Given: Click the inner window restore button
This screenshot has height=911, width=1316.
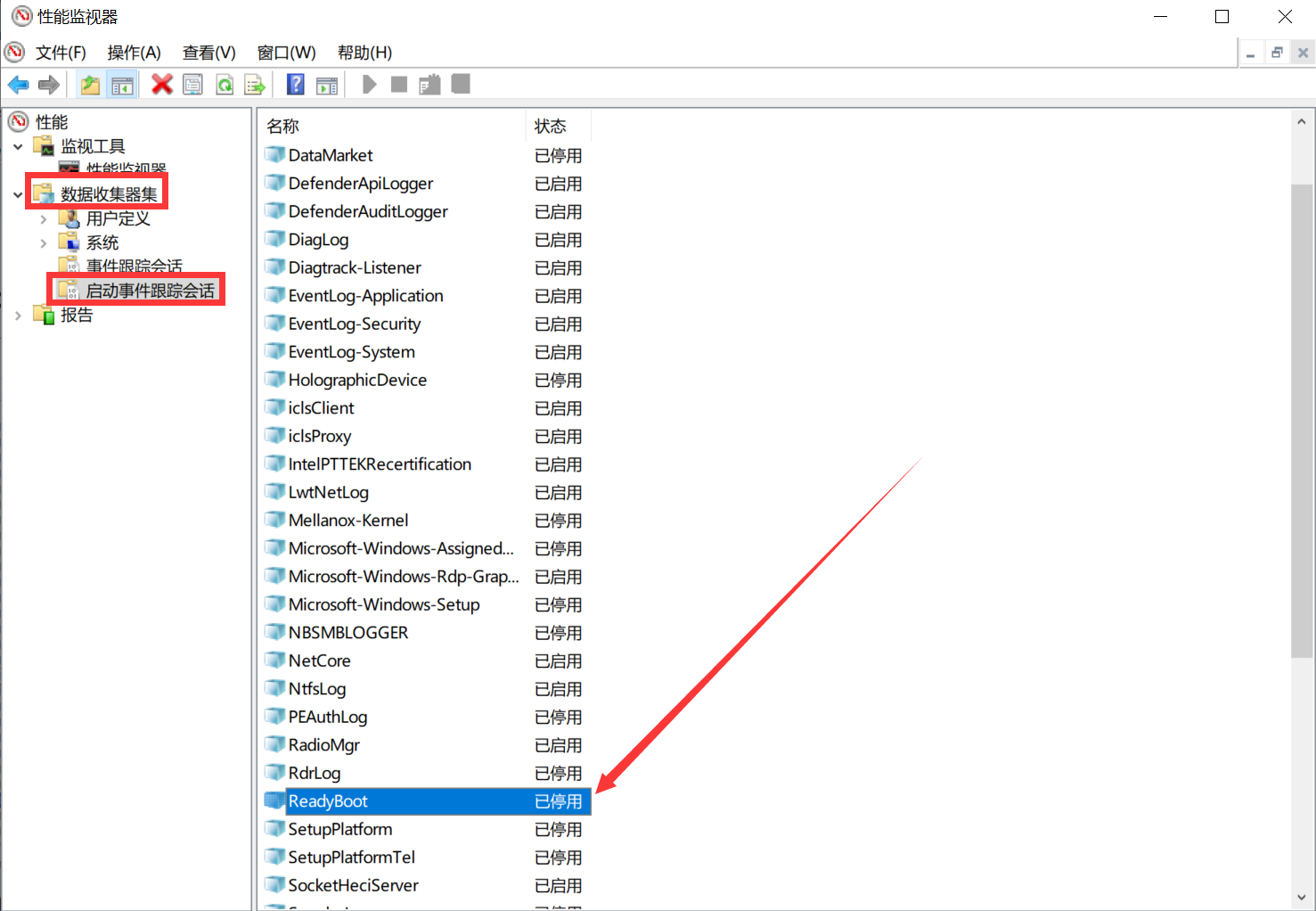Looking at the screenshot, I should pyautogui.click(x=1277, y=53).
